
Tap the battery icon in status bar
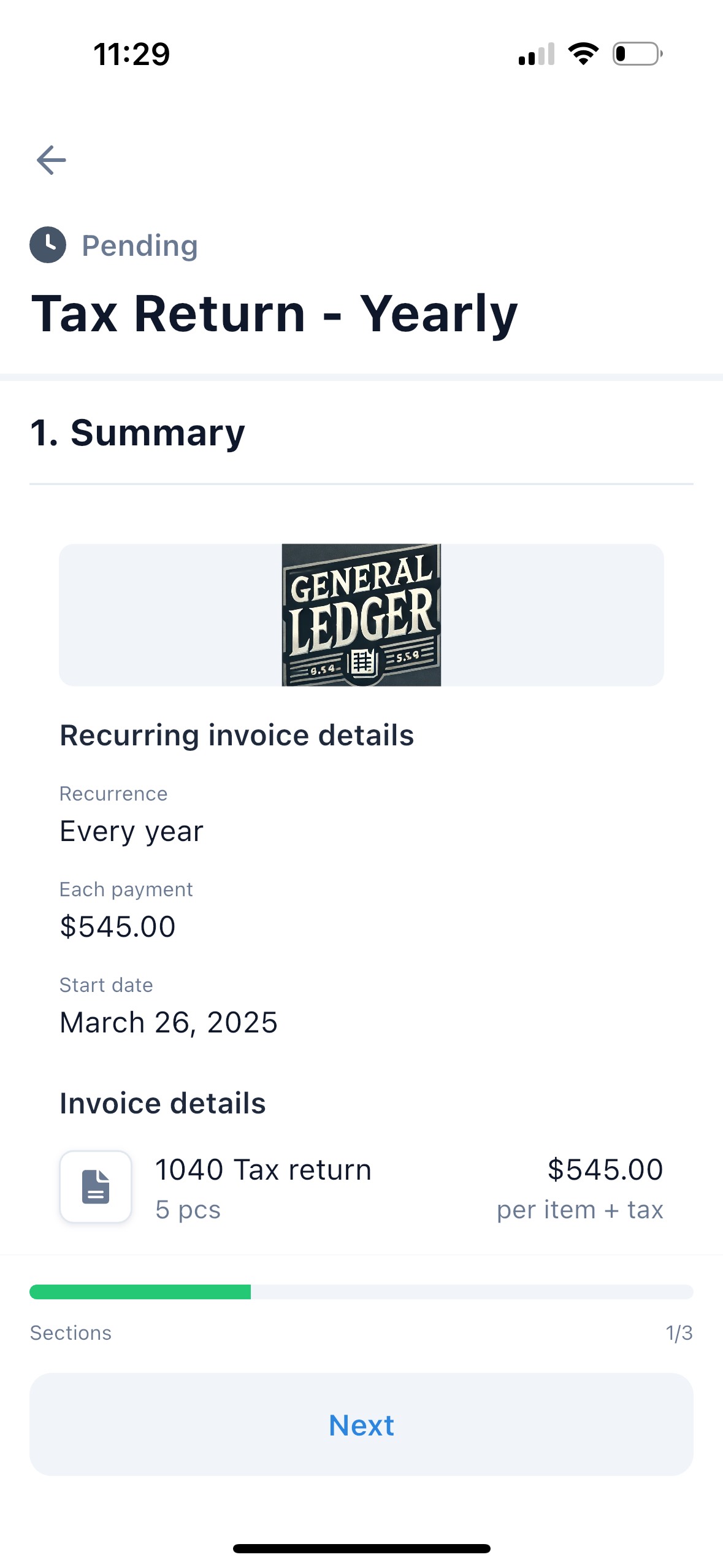pos(637,54)
